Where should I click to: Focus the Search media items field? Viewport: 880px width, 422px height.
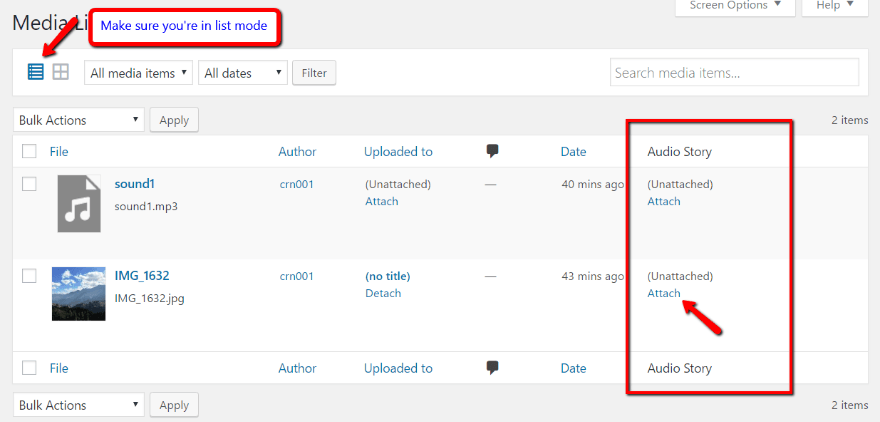point(734,73)
